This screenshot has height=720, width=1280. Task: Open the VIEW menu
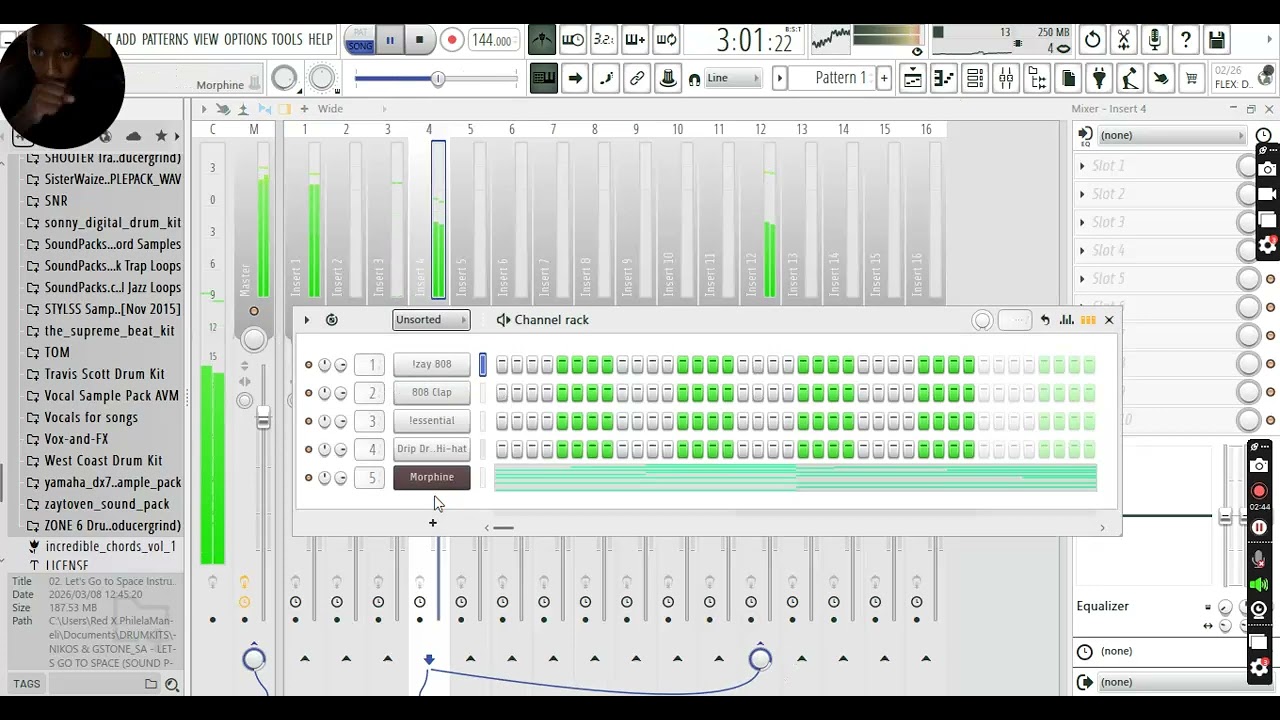pyautogui.click(x=206, y=40)
